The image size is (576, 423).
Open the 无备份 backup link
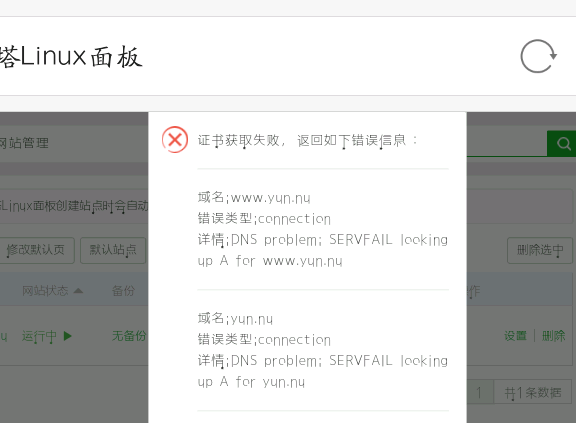pos(129,336)
